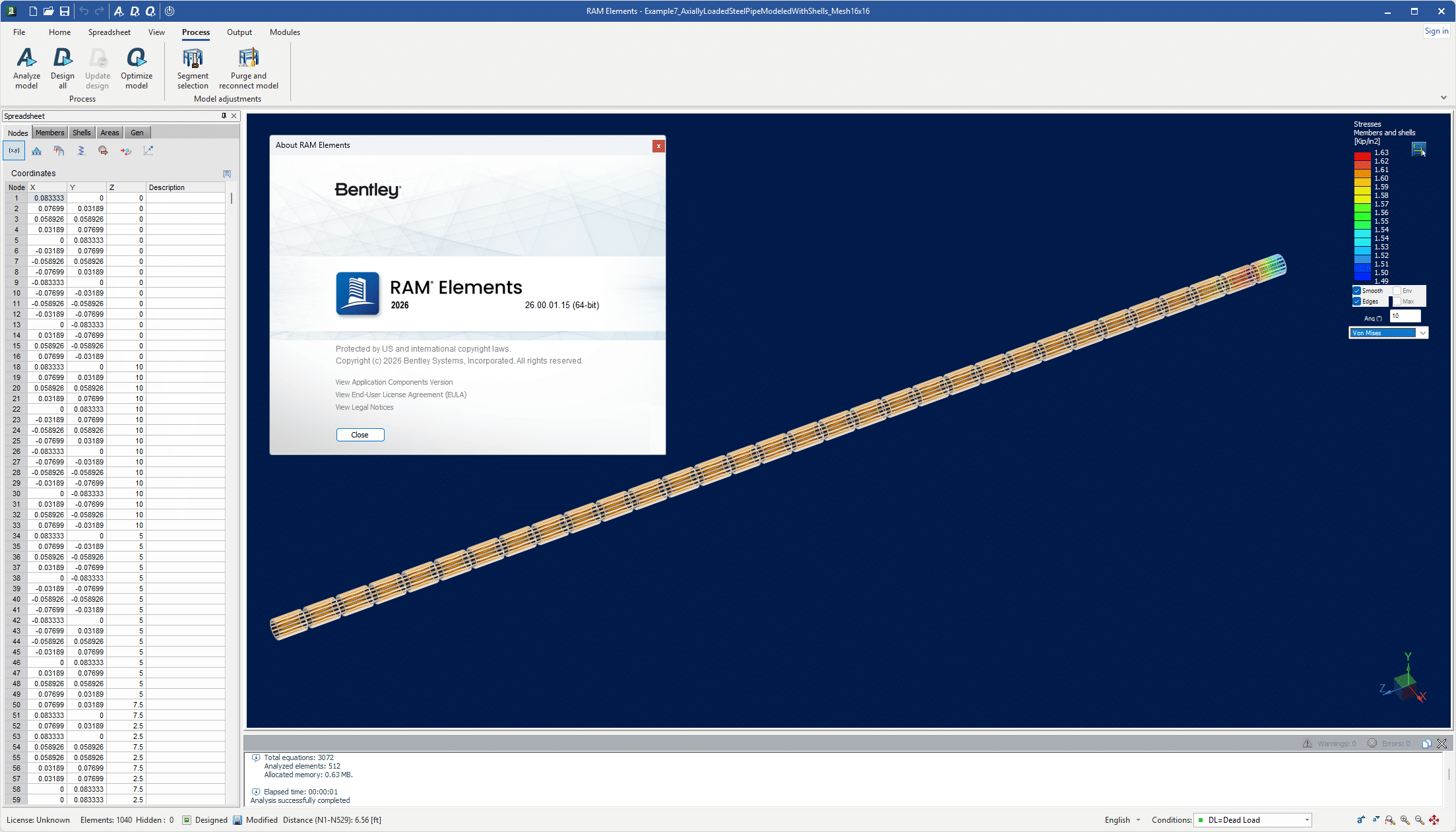
Task: Uncheck the Edges checkbox
Action: coord(1357,302)
